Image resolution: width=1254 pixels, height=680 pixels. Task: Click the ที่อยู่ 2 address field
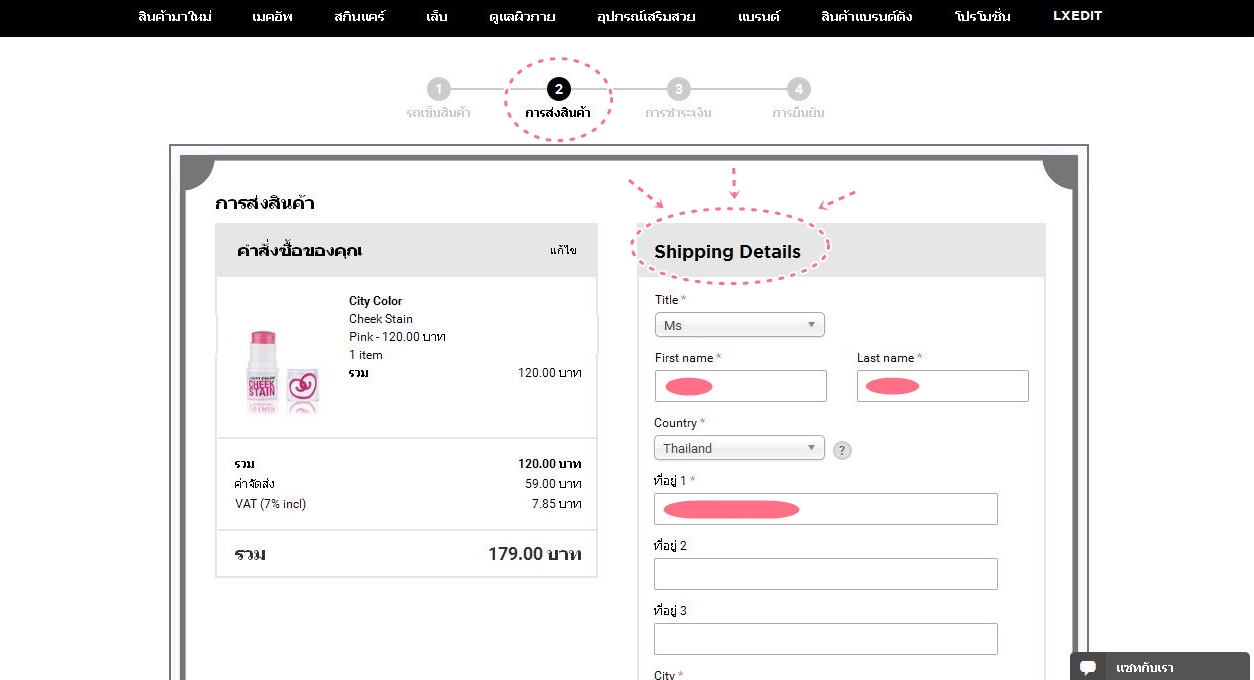[x=826, y=574]
